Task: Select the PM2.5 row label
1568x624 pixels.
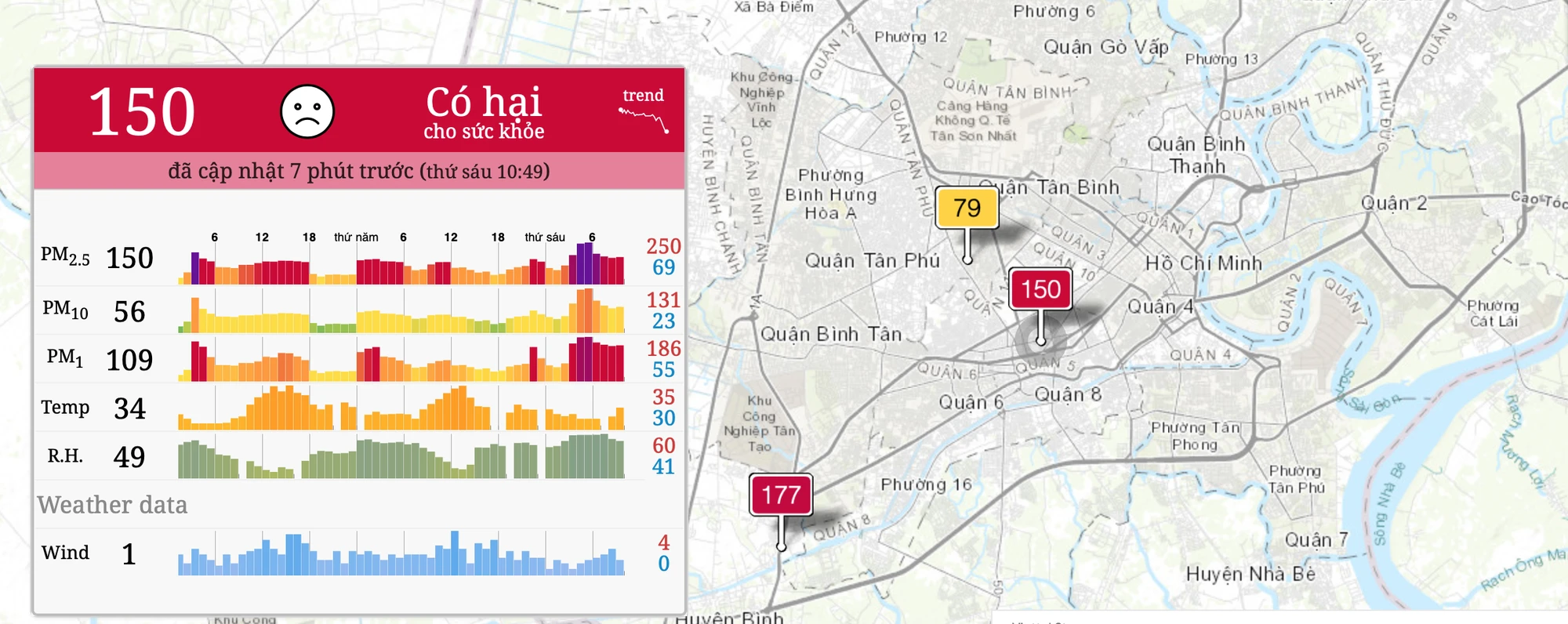Action: 65,256
